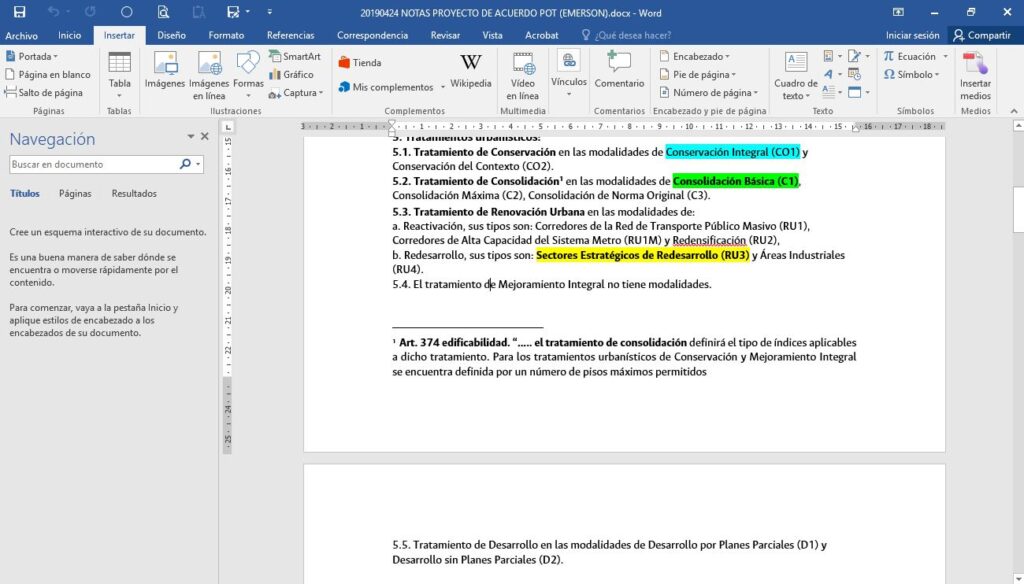Open the Ecuación dropdown arrow

[945, 56]
